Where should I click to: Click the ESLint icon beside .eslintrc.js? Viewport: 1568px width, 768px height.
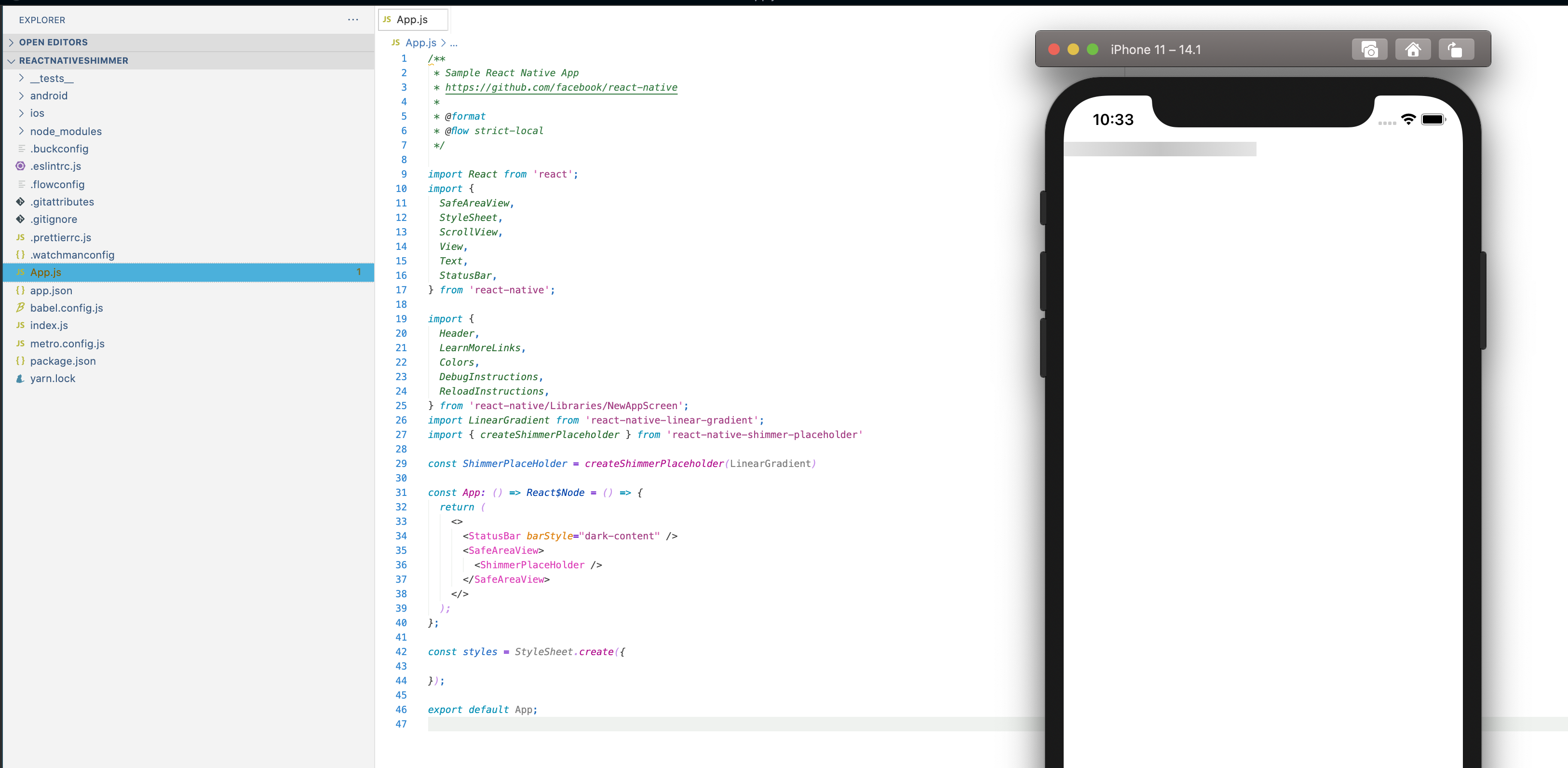pyautogui.click(x=20, y=166)
